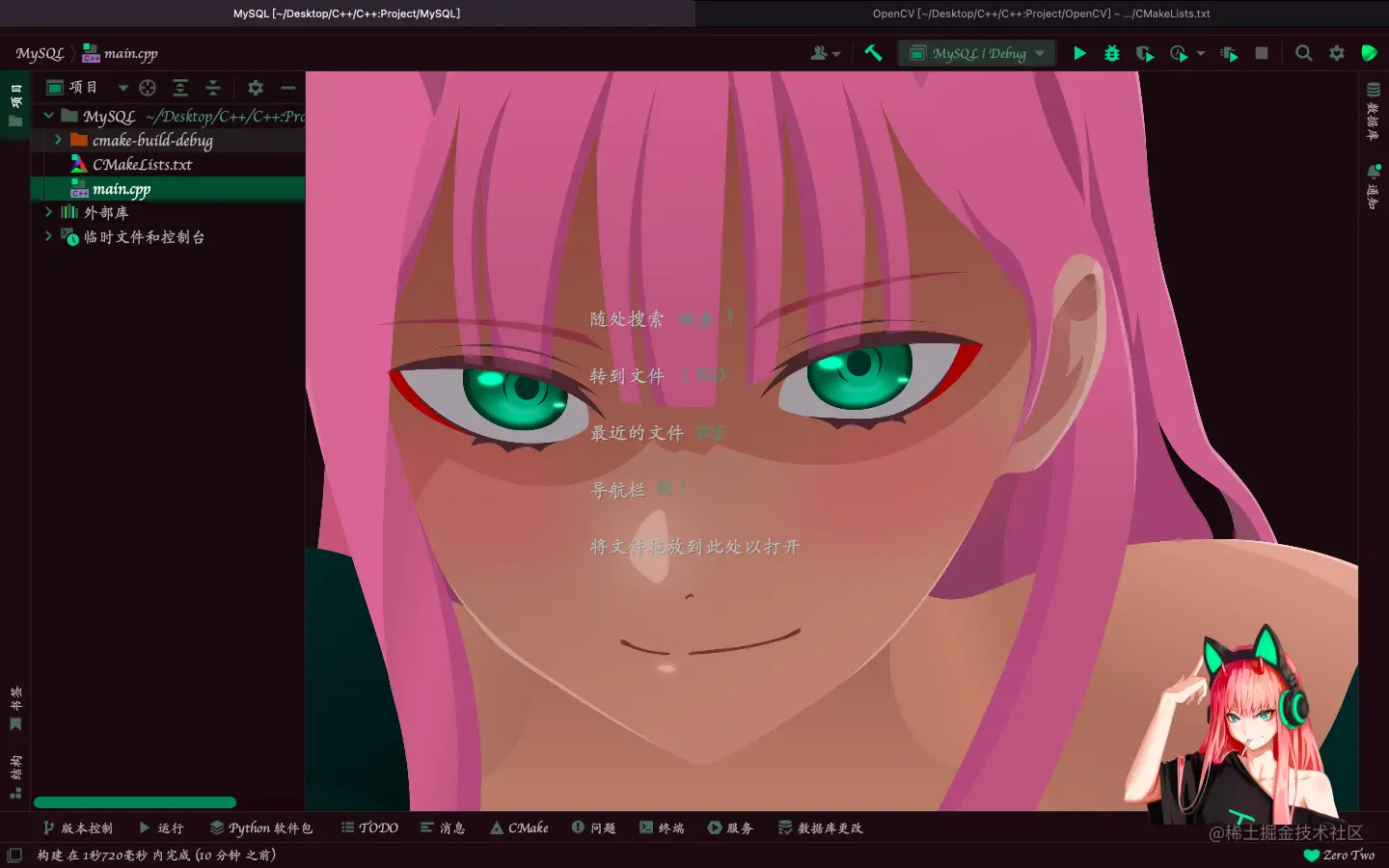Viewport: 1389px width, 868px height.
Task: Open the Code With Me user dropdown
Action: coord(825,53)
